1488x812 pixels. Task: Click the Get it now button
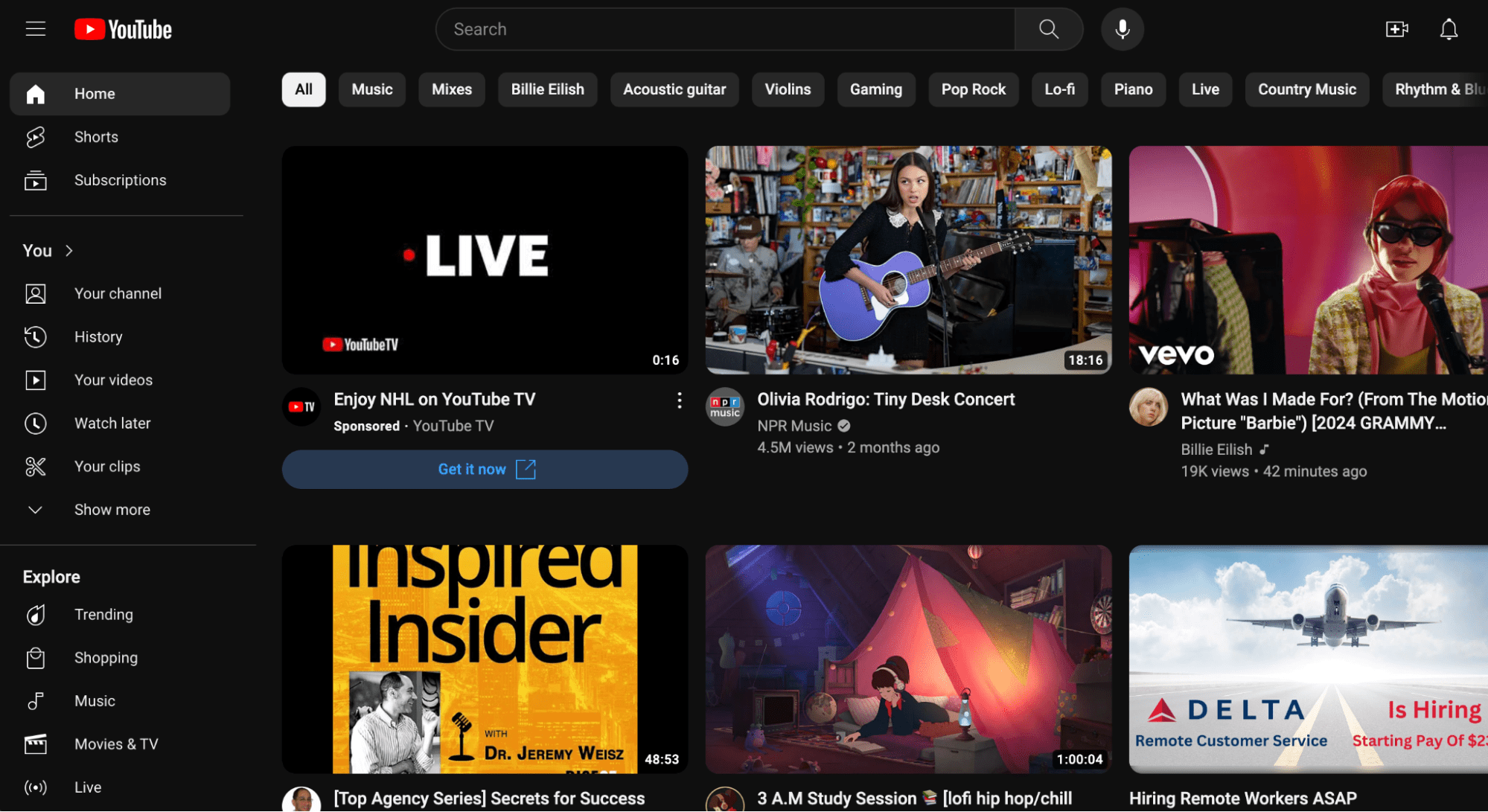(485, 469)
